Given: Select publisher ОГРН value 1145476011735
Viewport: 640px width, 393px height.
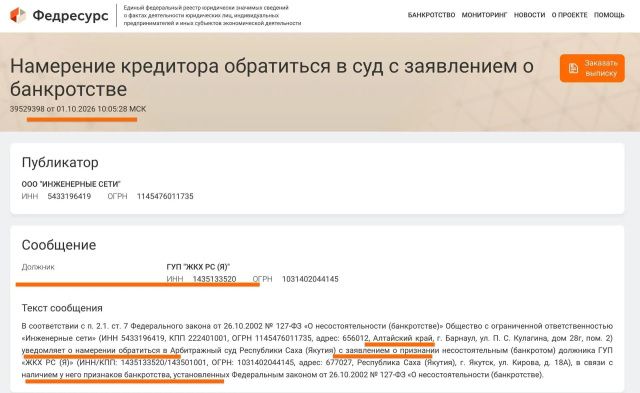Looking at the screenshot, I should tap(165, 196).
